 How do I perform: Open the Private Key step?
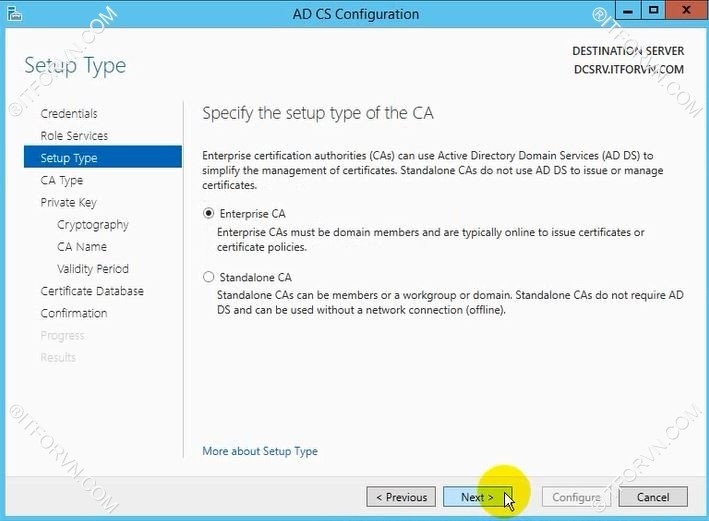[x=68, y=202]
